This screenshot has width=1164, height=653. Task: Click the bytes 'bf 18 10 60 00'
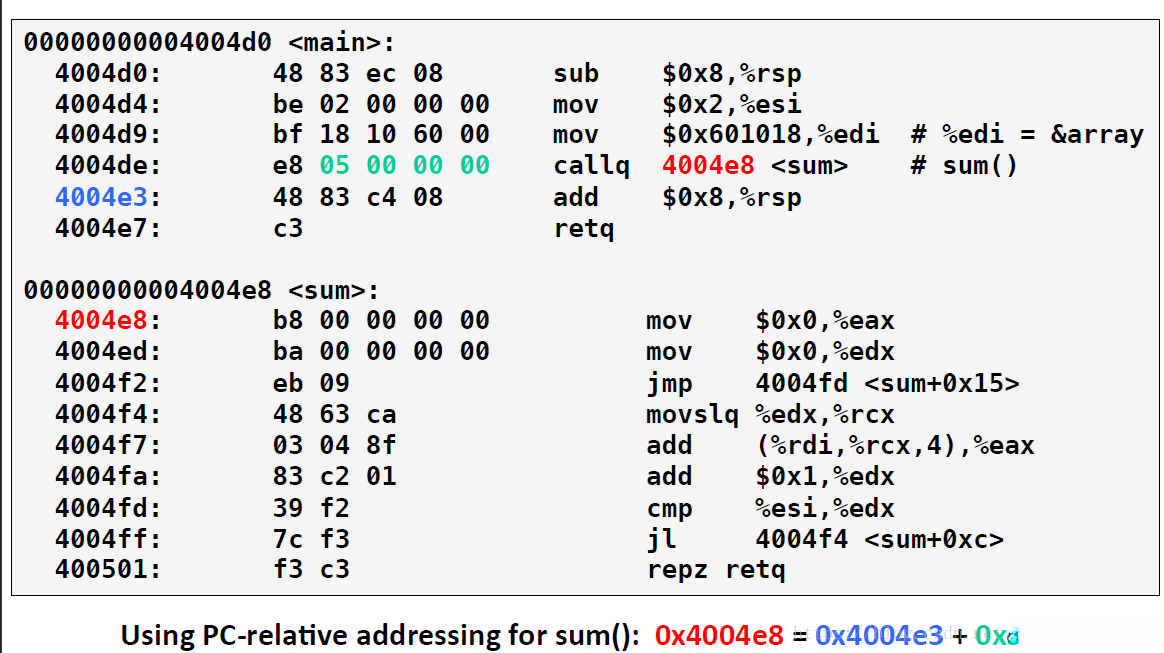click(382, 134)
